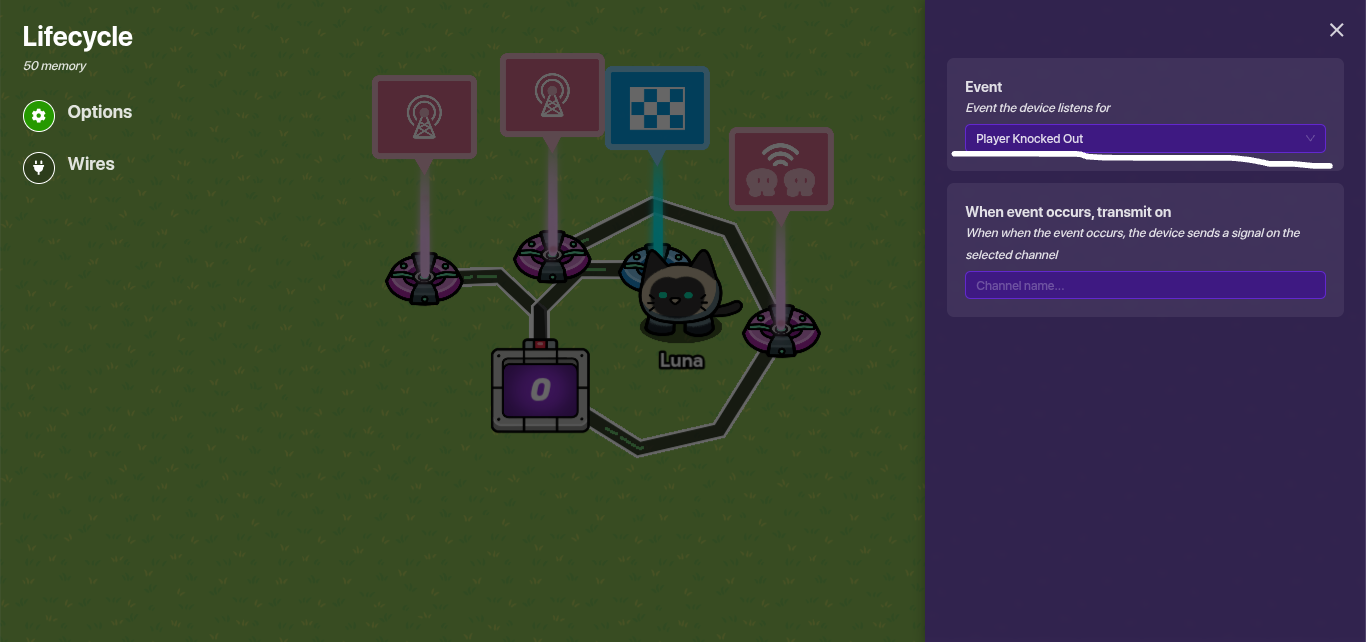Select the second pink antenna sign
Viewport: 1366px width, 642px height.
point(552,95)
